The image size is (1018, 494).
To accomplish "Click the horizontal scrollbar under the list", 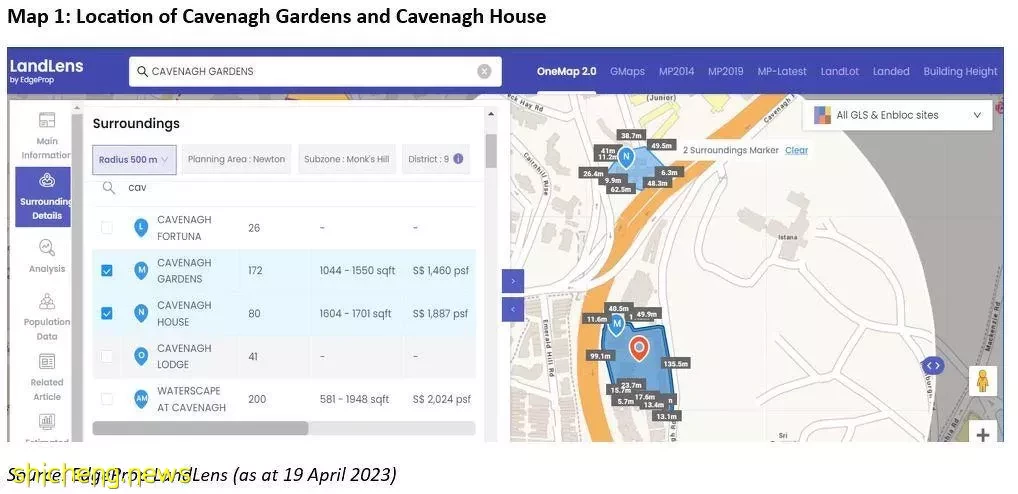I will pos(200,428).
